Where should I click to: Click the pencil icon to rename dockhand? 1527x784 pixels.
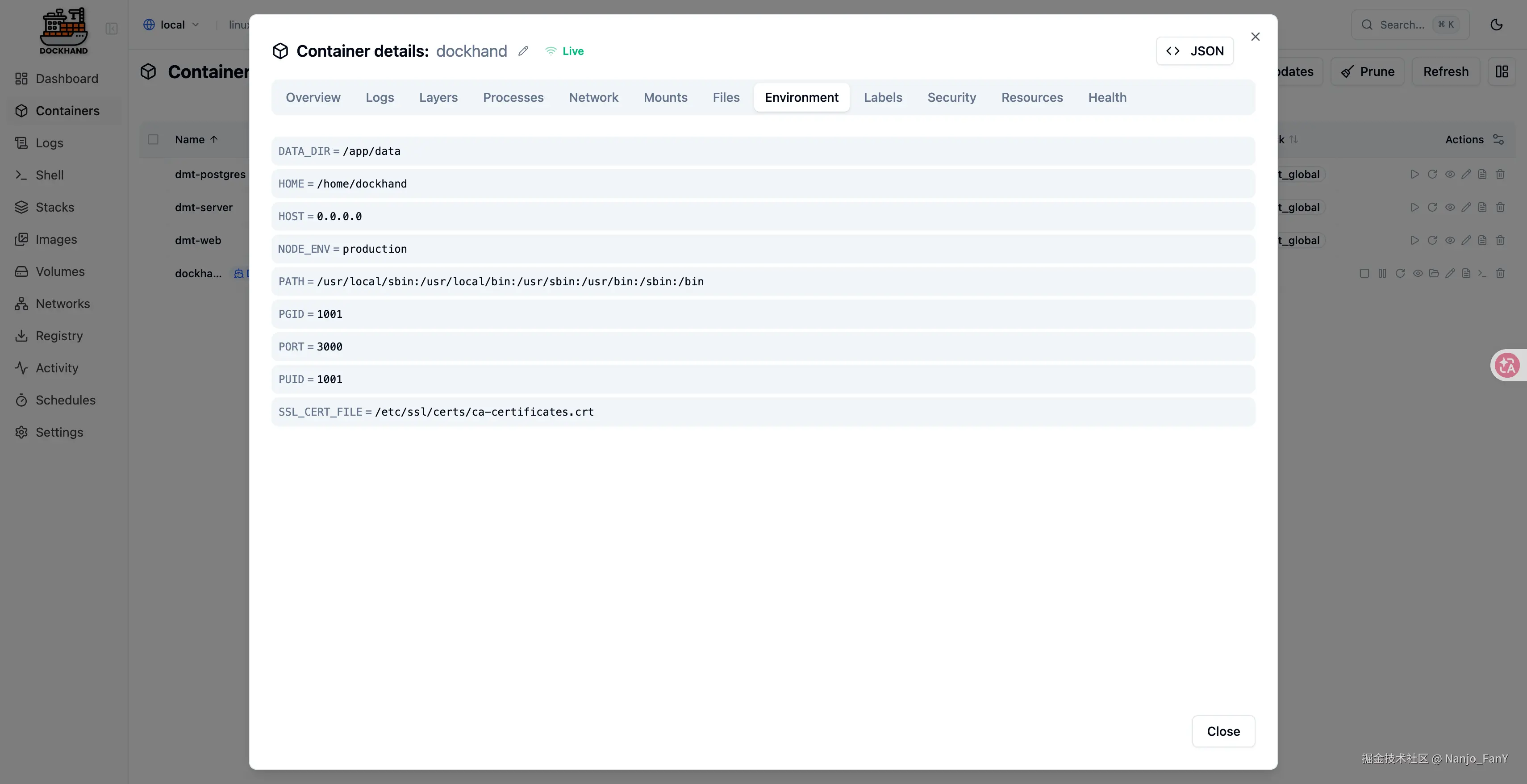point(523,51)
